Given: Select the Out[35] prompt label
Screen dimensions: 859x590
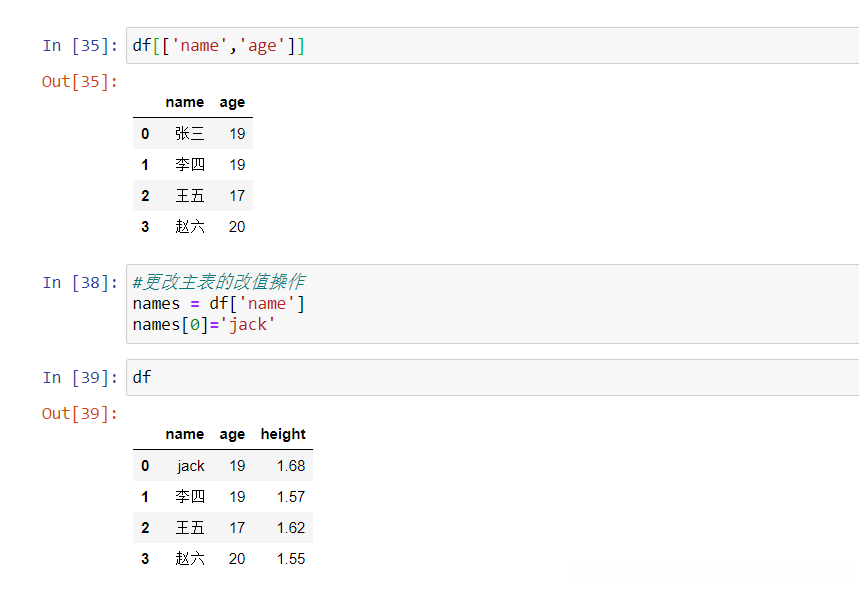Looking at the screenshot, I should [x=80, y=82].
